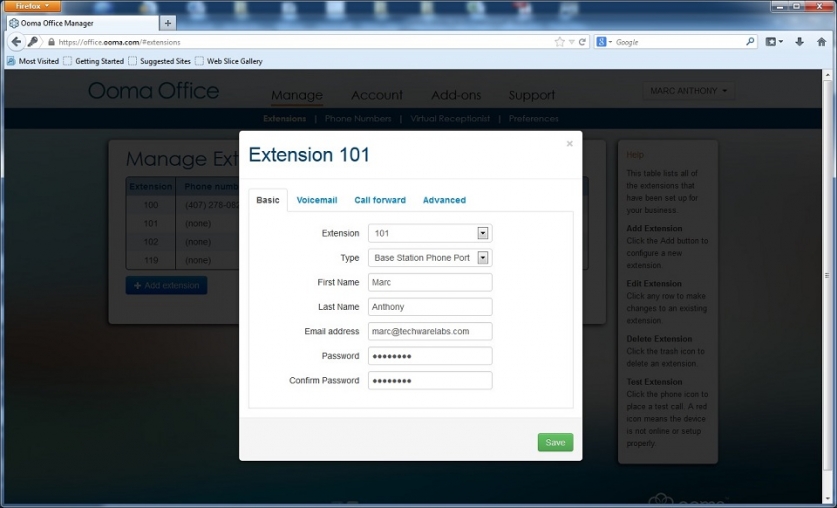Open the downloads arrow icon

coord(799,42)
